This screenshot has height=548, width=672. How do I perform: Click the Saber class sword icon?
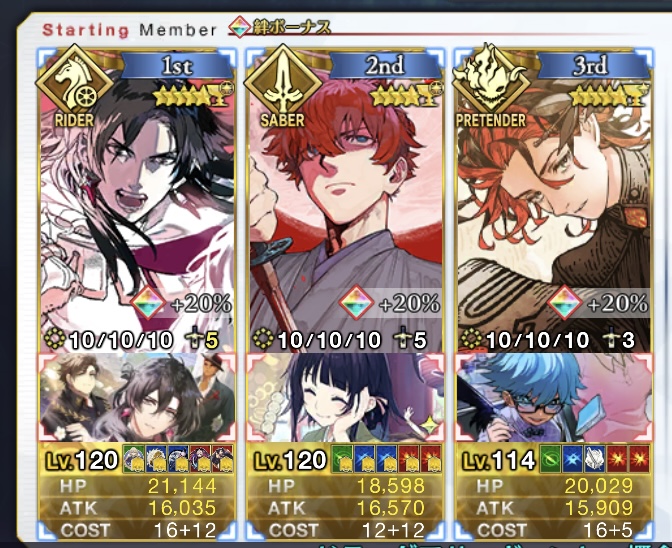click(x=283, y=84)
